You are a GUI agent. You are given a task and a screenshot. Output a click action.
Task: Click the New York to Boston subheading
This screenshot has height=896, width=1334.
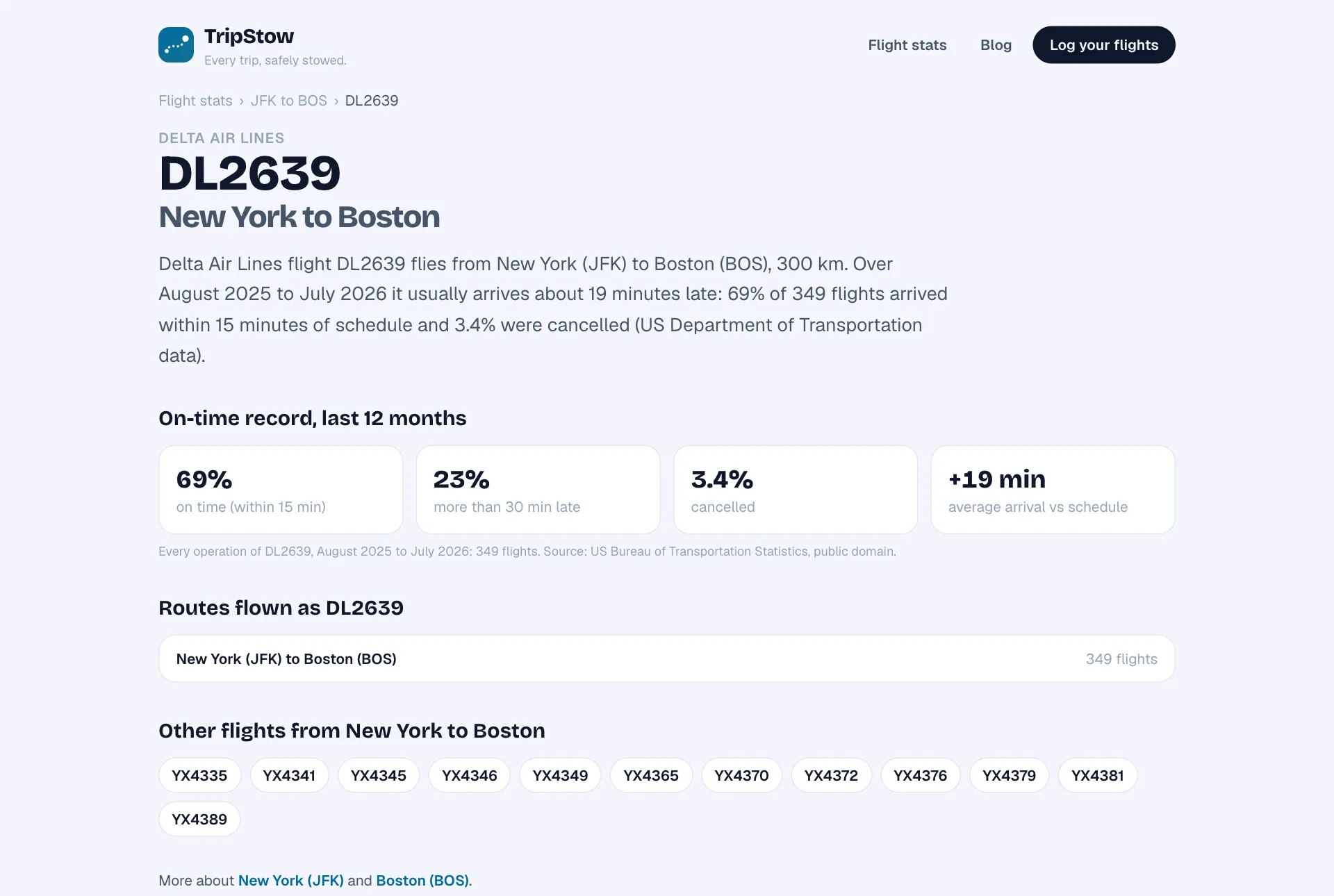[299, 217]
